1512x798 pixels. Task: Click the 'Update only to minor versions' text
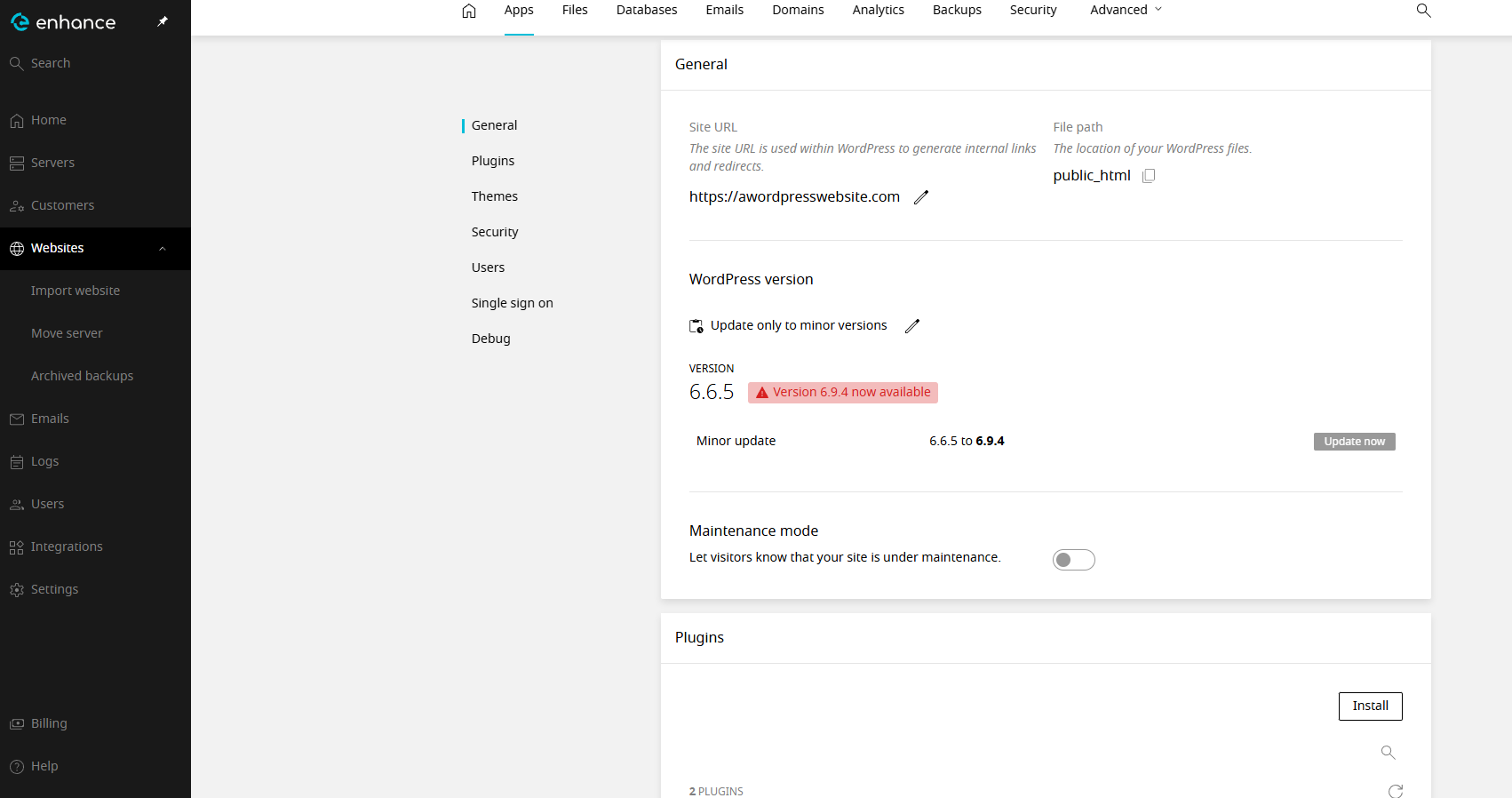pyautogui.click(x=799, y=326)
